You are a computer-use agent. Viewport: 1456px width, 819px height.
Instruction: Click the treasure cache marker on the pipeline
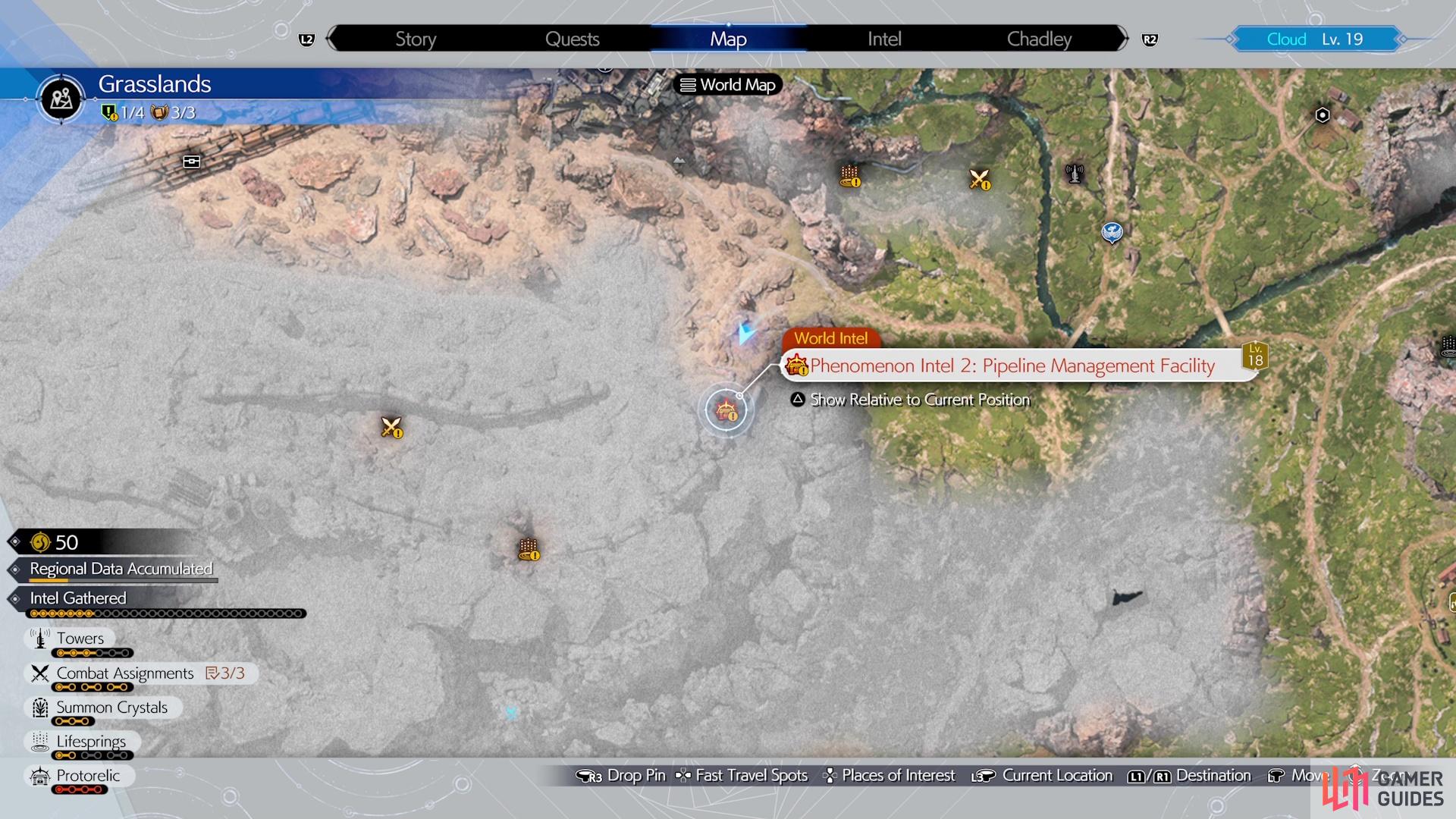point(192,162)
